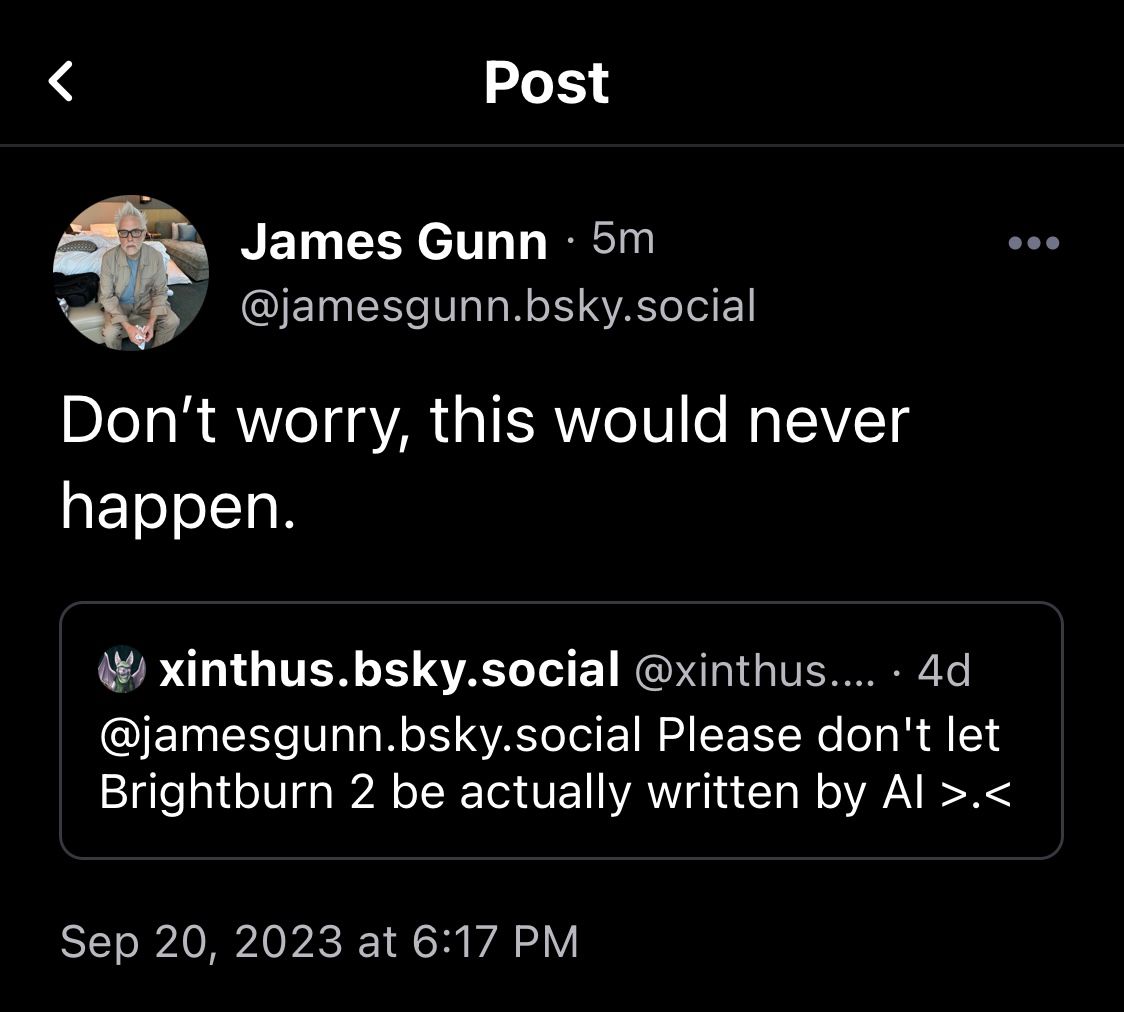1124x1012 pixels.
Task: Click the @jamesgunn.bsky.social handle under the name
Action: pos(497,305)
